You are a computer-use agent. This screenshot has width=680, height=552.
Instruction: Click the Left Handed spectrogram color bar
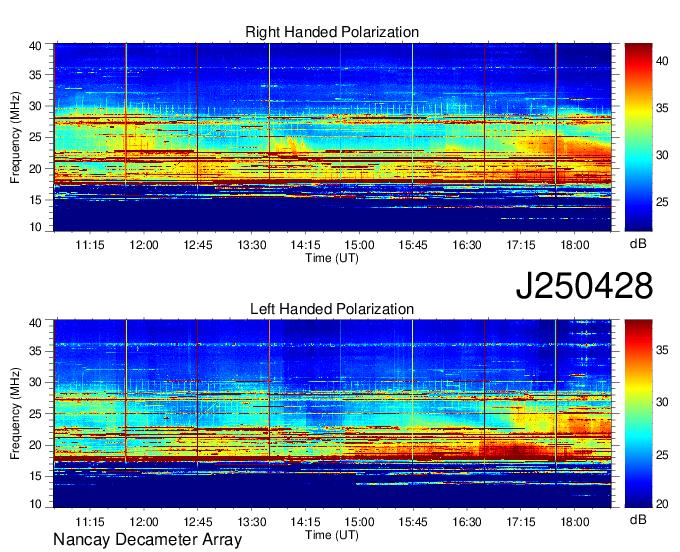[638, 414]
